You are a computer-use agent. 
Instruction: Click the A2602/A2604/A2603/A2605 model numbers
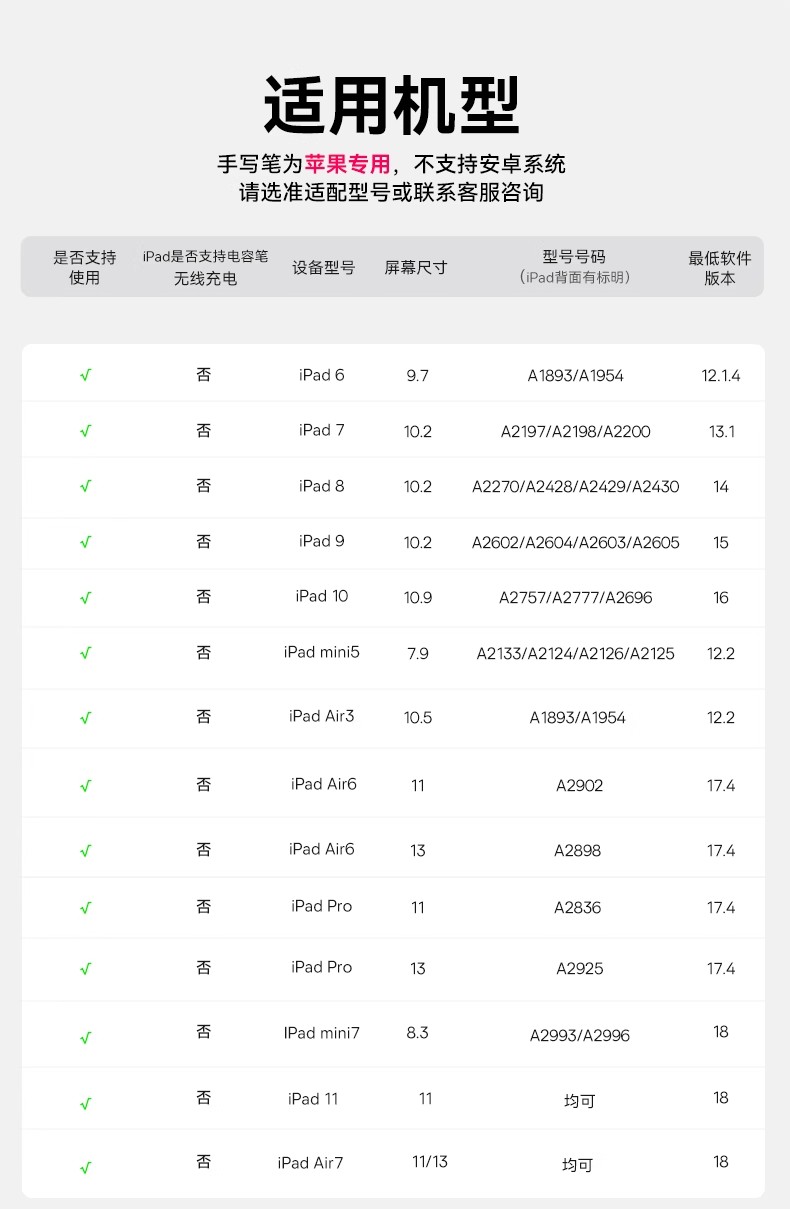[x=576, y=543]
